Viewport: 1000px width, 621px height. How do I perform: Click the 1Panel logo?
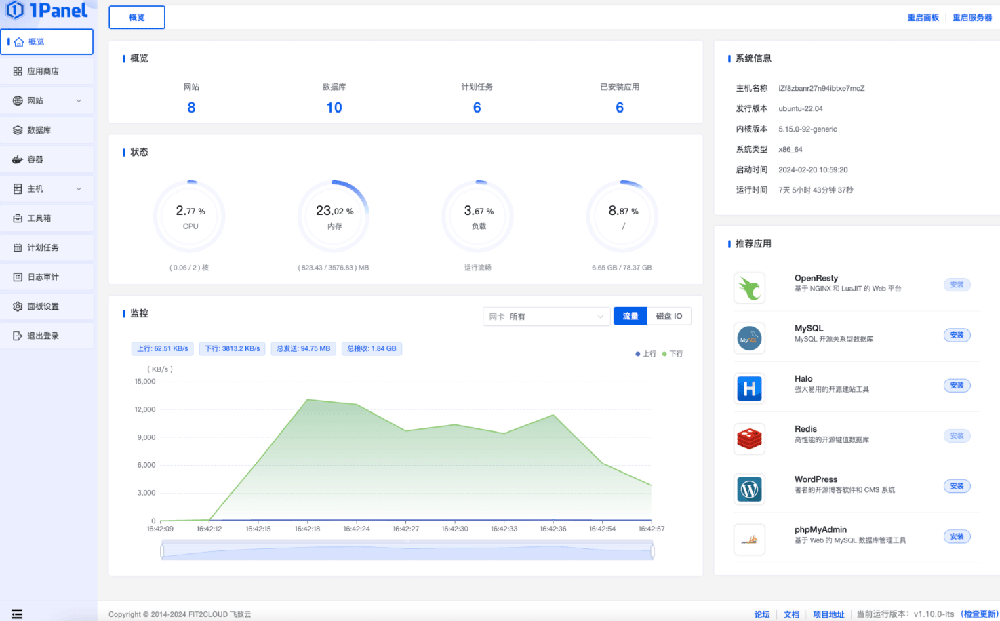tap(47, 10)
